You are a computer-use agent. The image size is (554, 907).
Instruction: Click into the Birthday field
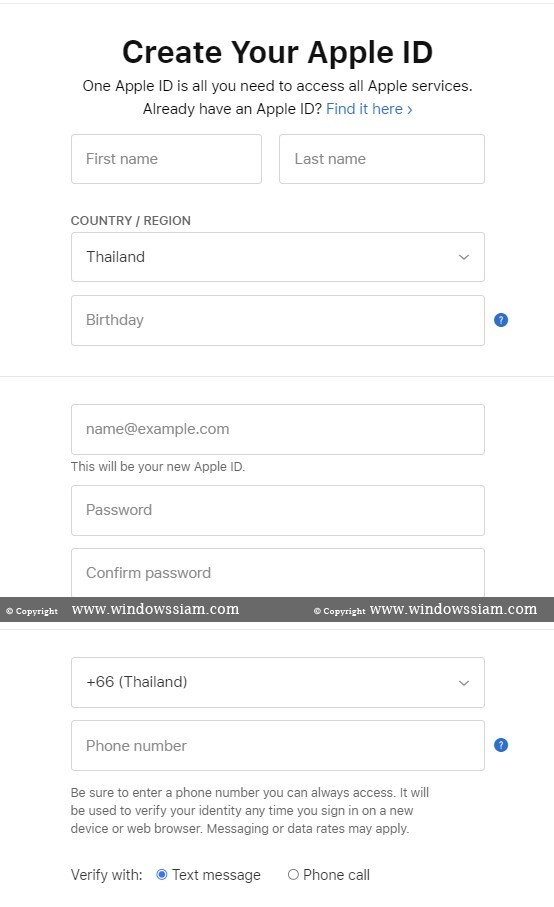[278, 320]
